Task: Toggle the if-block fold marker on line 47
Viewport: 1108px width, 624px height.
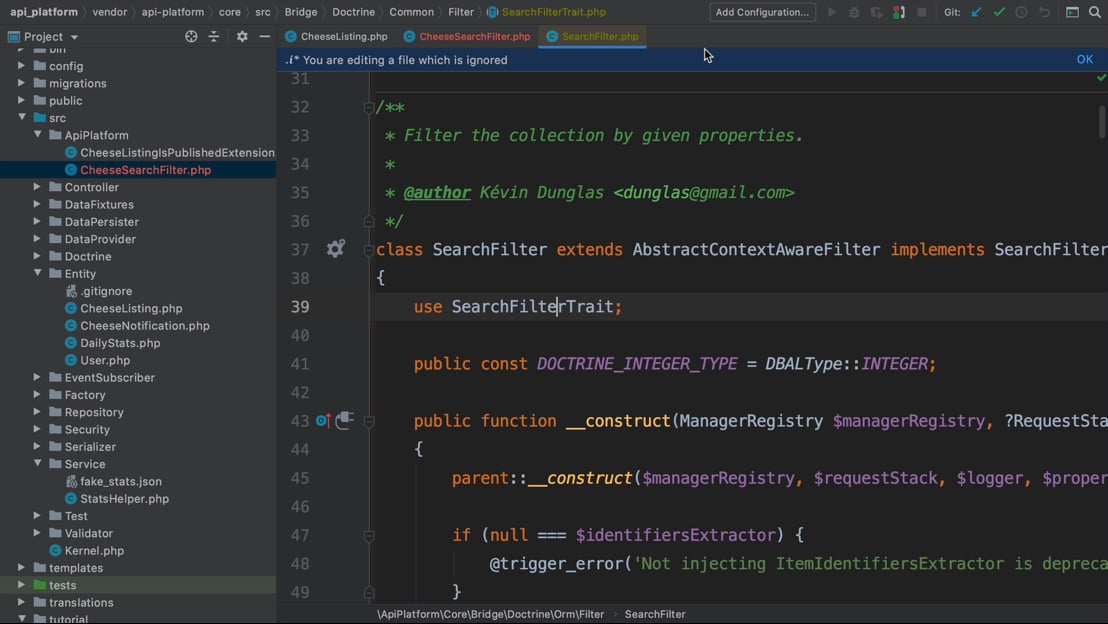Action: (x=369, y=536)
